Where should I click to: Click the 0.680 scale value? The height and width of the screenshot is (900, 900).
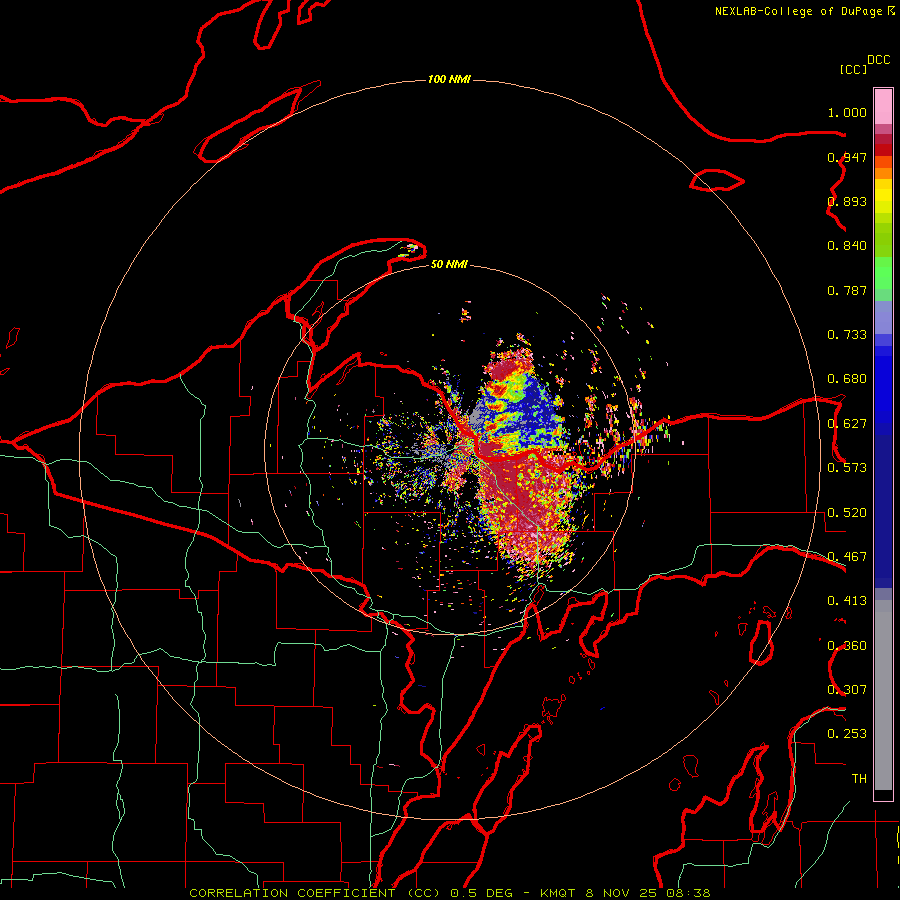click(847, 379)
